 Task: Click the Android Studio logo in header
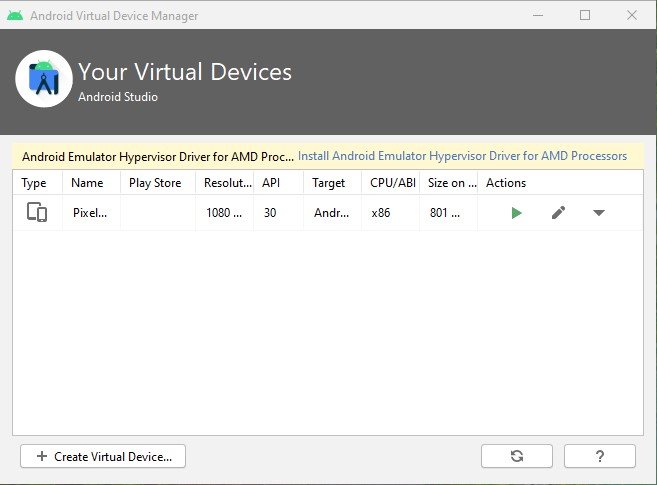pyautogui.click(x=44, y=79)
